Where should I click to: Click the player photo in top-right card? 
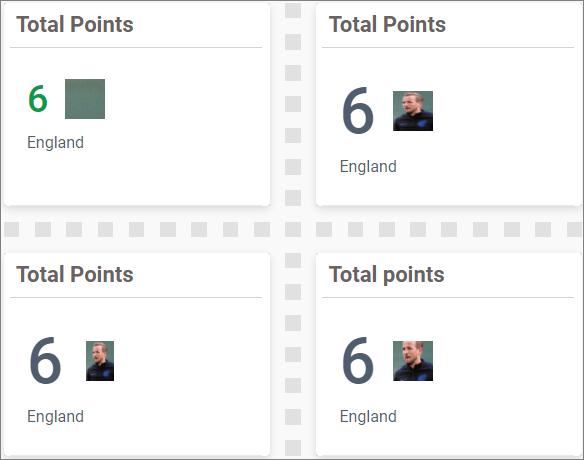pos(413,111)
